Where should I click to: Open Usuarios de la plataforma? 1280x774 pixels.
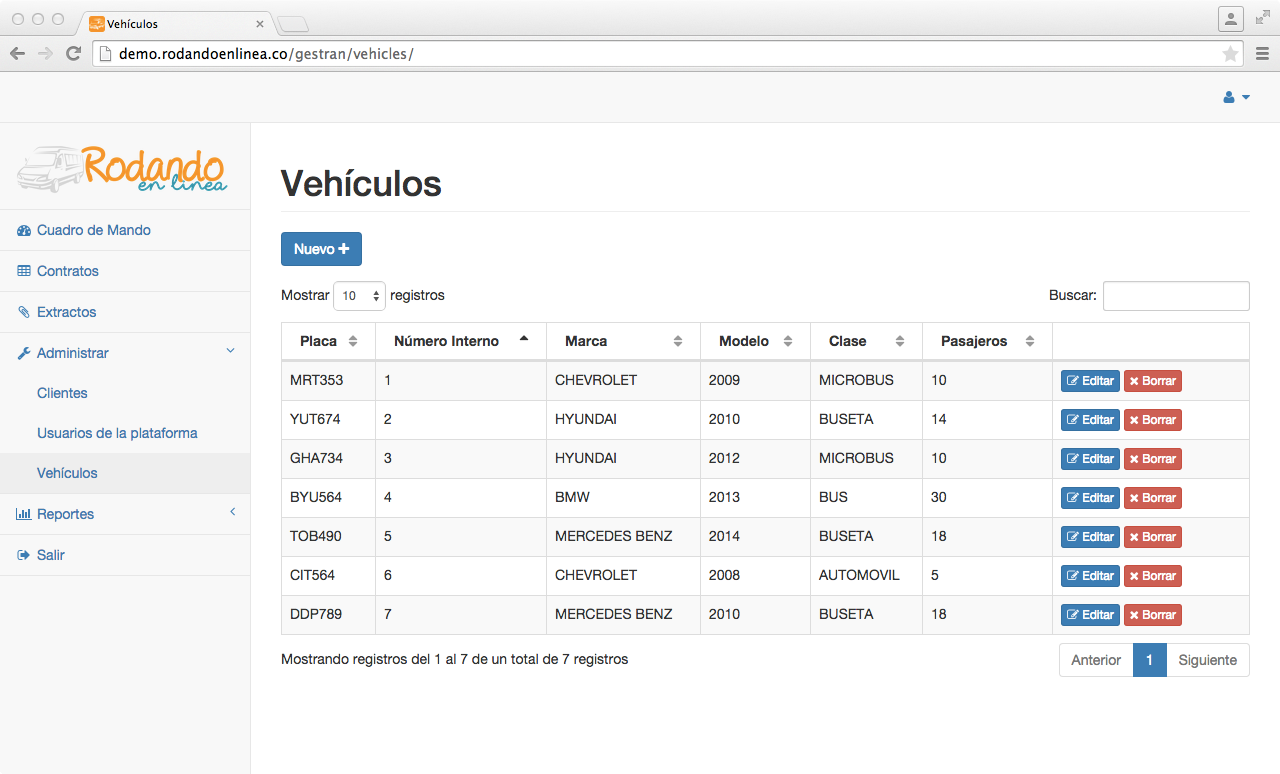[125, 433]
